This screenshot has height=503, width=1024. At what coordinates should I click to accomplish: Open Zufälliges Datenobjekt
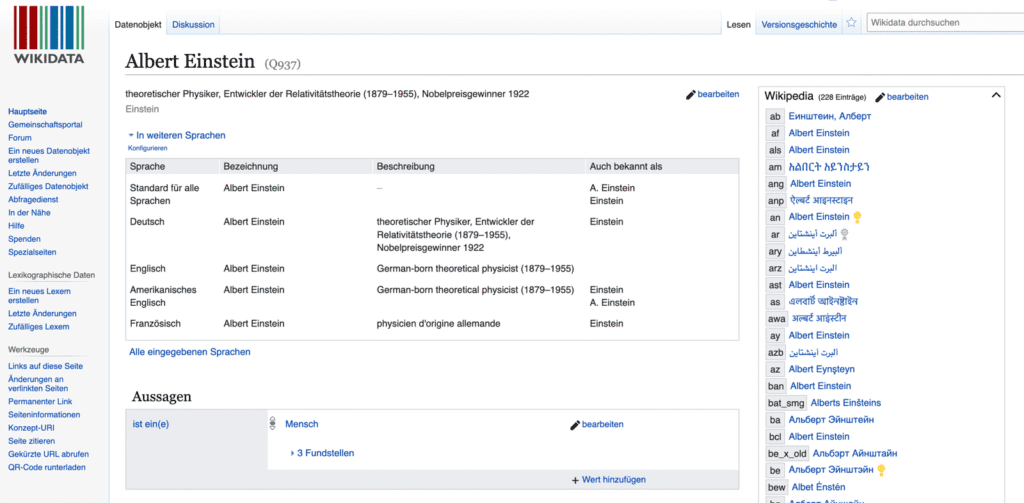point(48,186)
